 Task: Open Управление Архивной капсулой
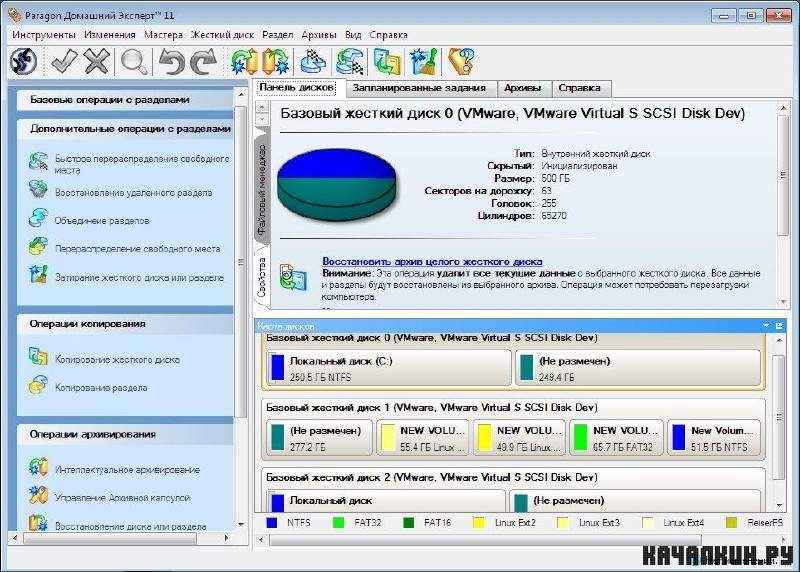[122, 498]
